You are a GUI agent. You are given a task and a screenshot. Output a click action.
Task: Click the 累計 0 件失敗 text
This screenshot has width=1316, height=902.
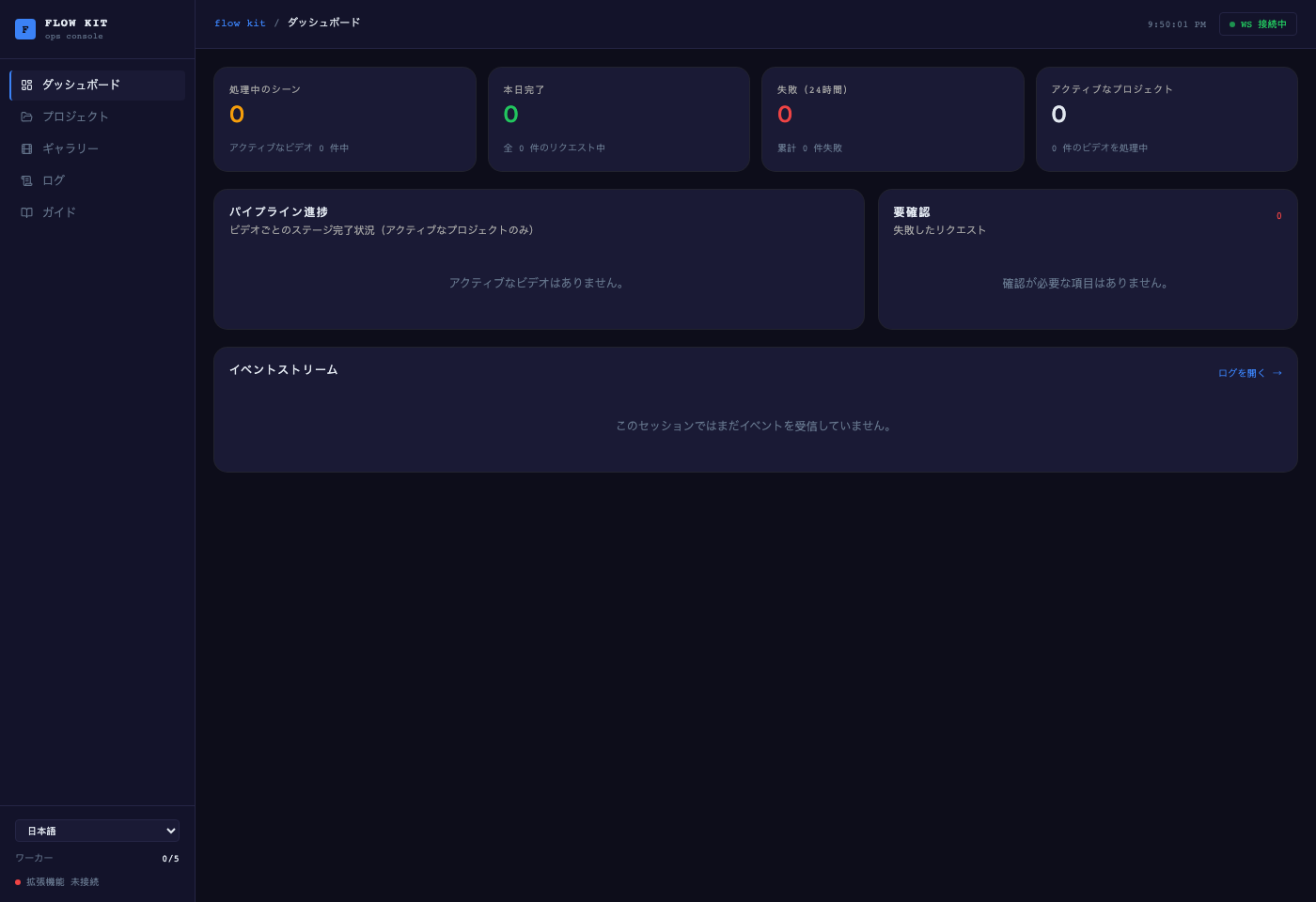809,148
